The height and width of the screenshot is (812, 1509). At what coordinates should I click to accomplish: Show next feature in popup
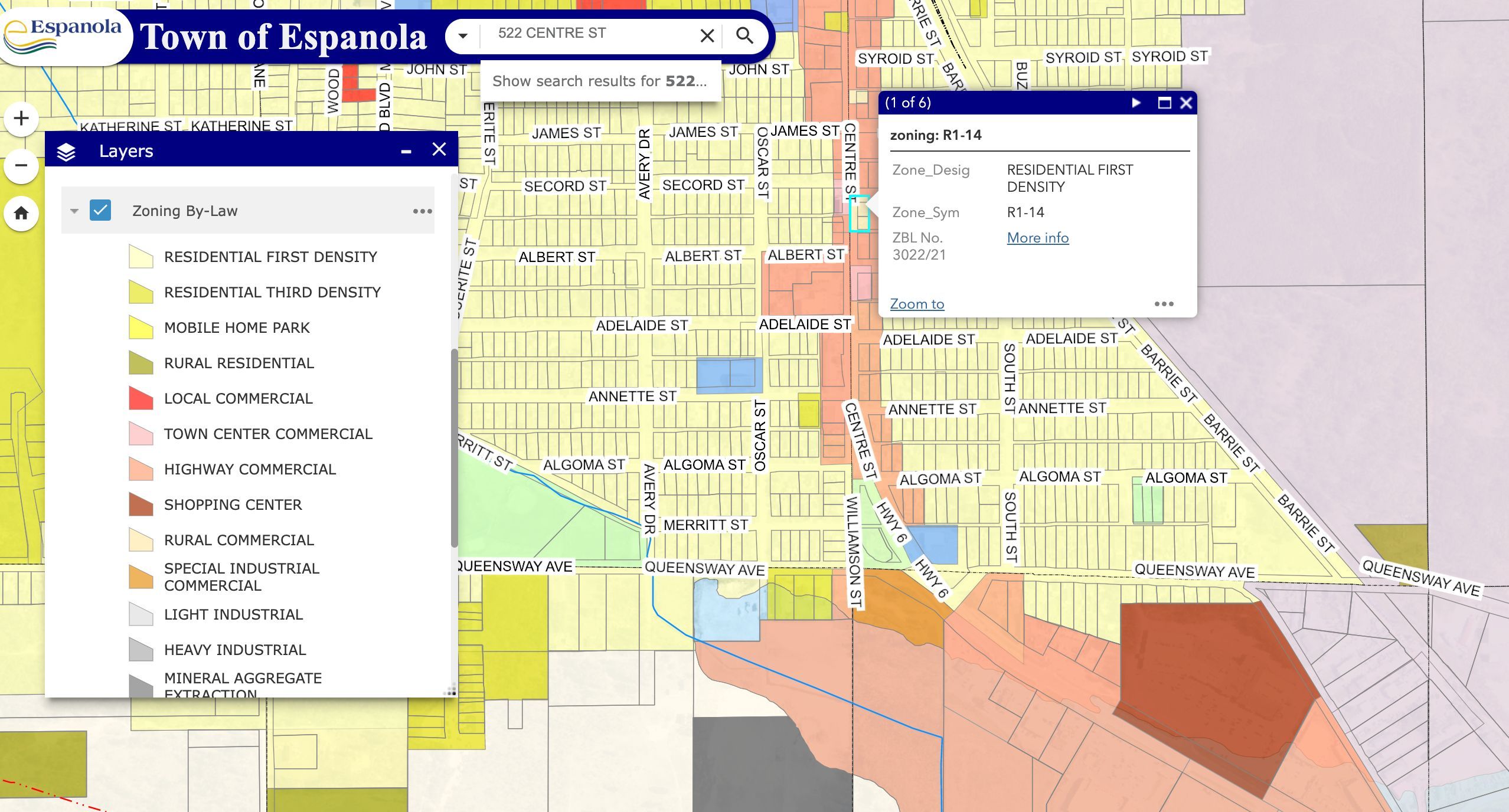[1136, 103]
